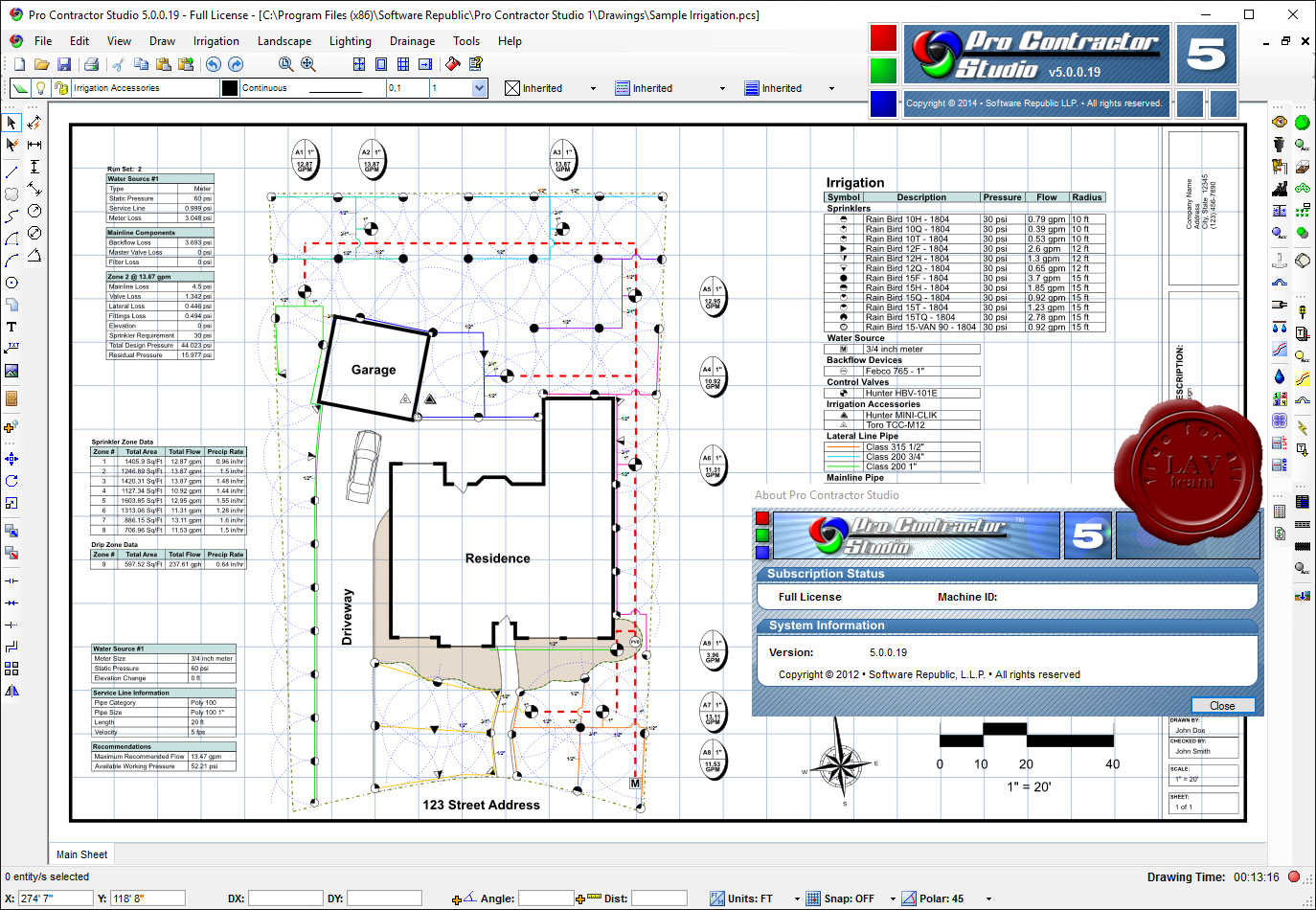Cut selection with the scissors icon
The width and height of the screenshot is (1316, 910).
pos(118,64)
